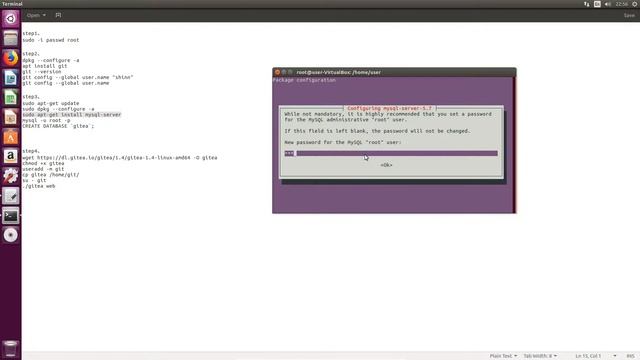Open the Trash icon in dock
The height and width of the screenshot is (360, 640).
point(11,349)
